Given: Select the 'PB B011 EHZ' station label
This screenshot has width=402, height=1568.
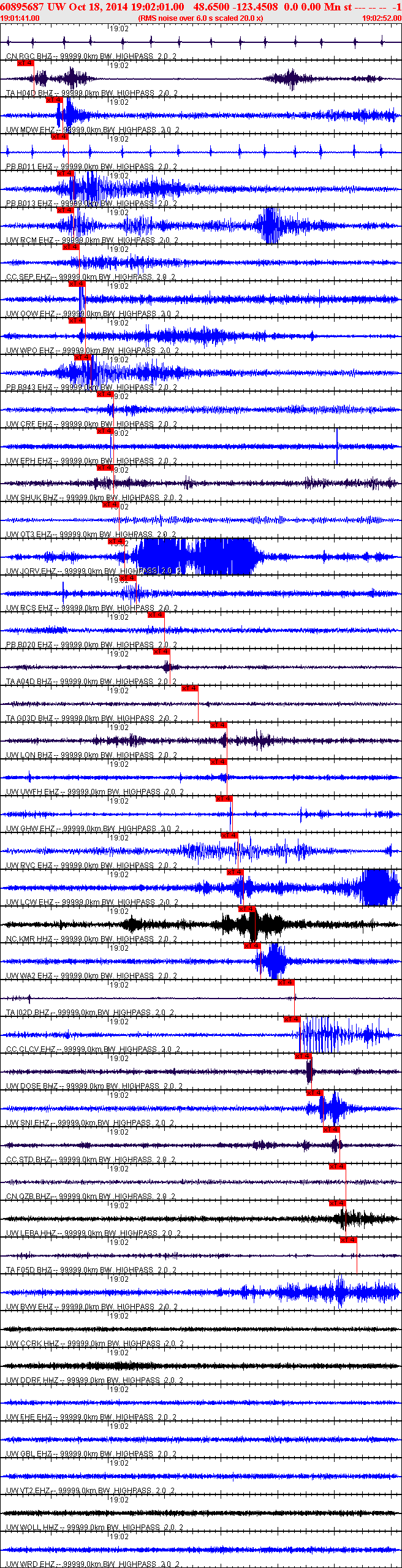Looking at the screenshot, I should [29, 167].
